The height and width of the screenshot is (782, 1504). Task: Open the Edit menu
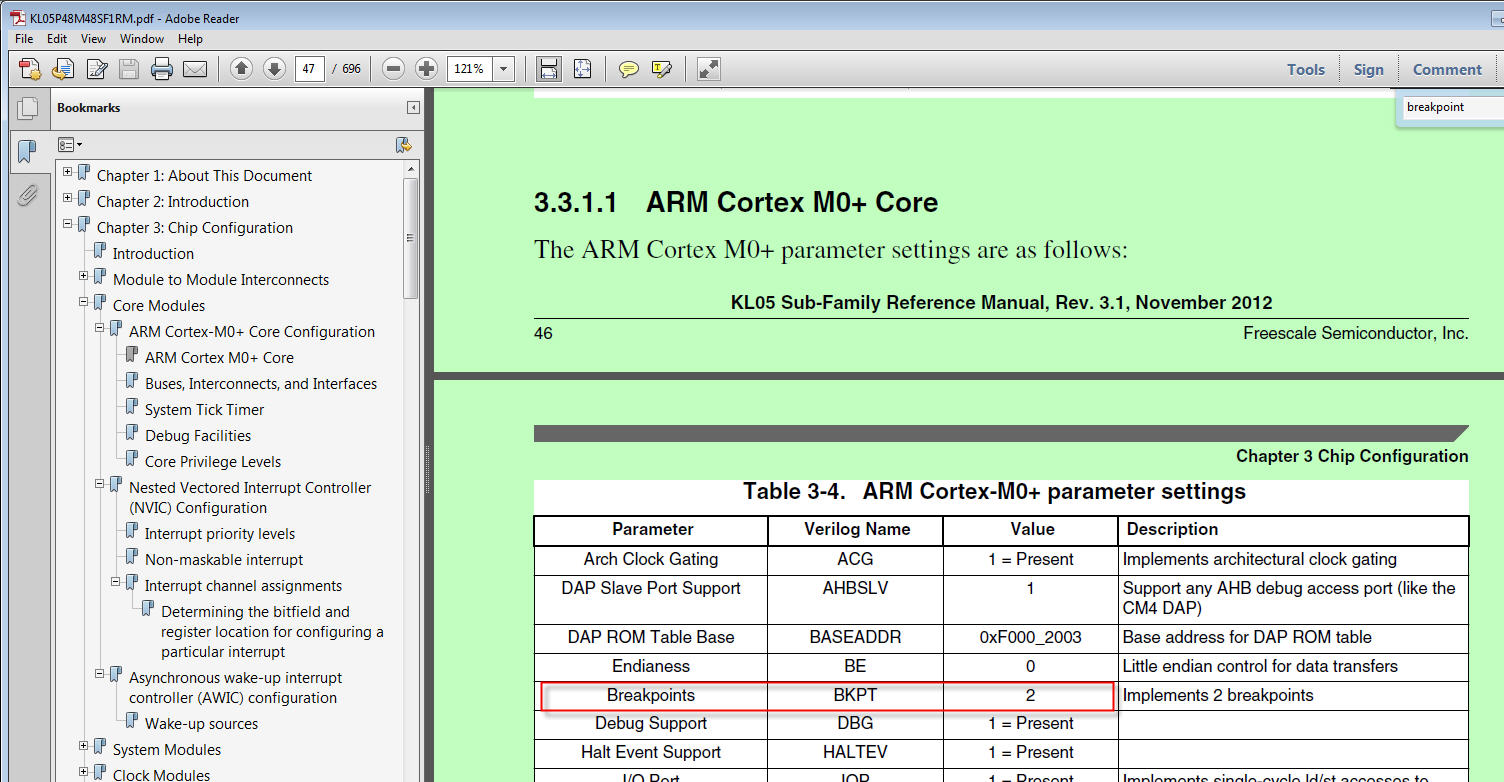tap(57, 39)
